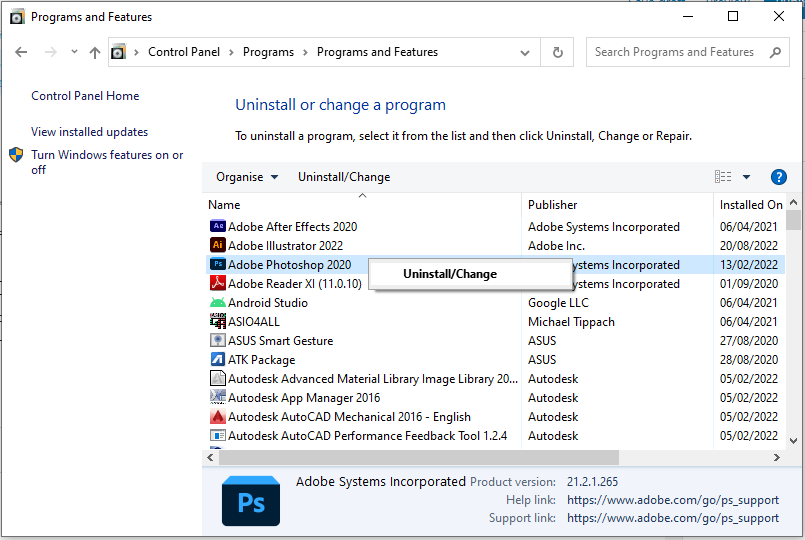Select the ATK Package program name
Screen dimensions: 805x540
coord(261,360)
